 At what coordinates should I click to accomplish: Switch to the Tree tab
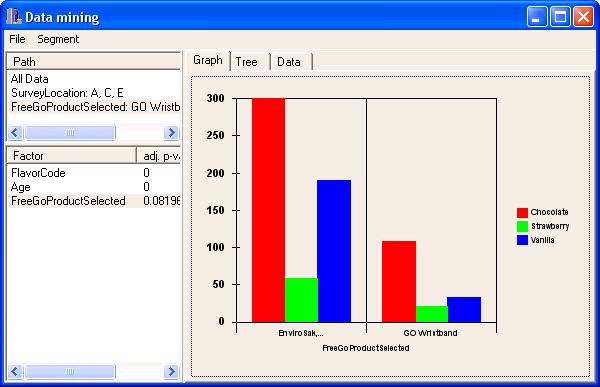pyautogui.click(x=246, y=62)
